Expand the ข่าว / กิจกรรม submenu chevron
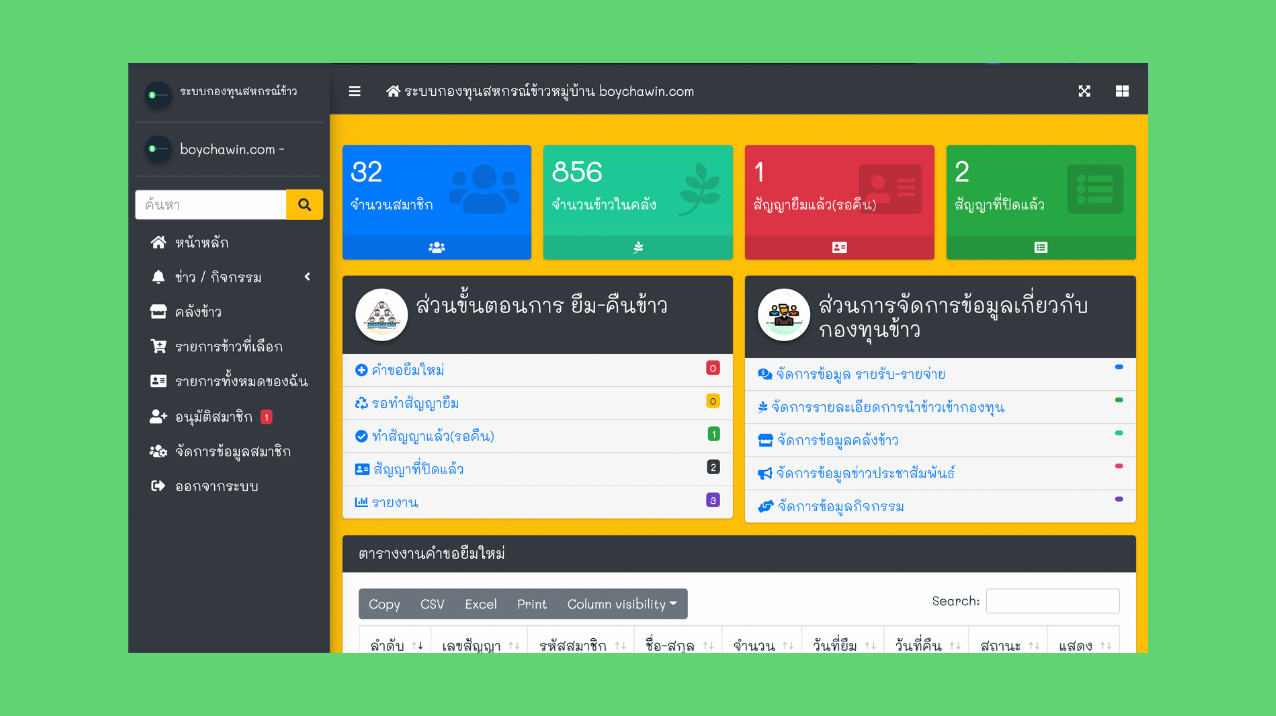Viewport: 1276px width, 716px height. coord(308,277)
